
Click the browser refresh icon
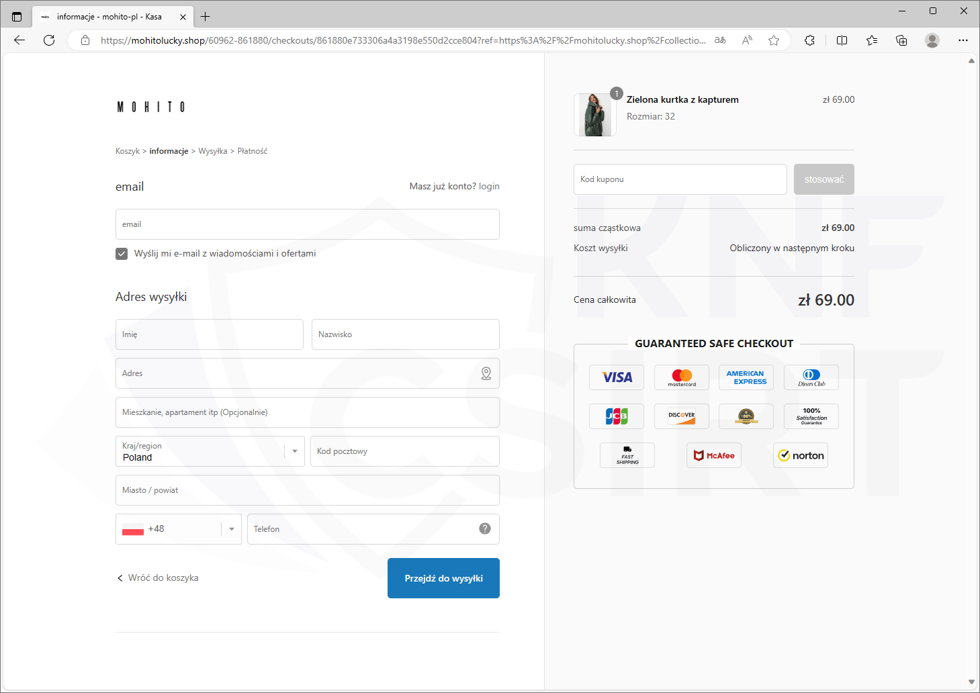49,40
